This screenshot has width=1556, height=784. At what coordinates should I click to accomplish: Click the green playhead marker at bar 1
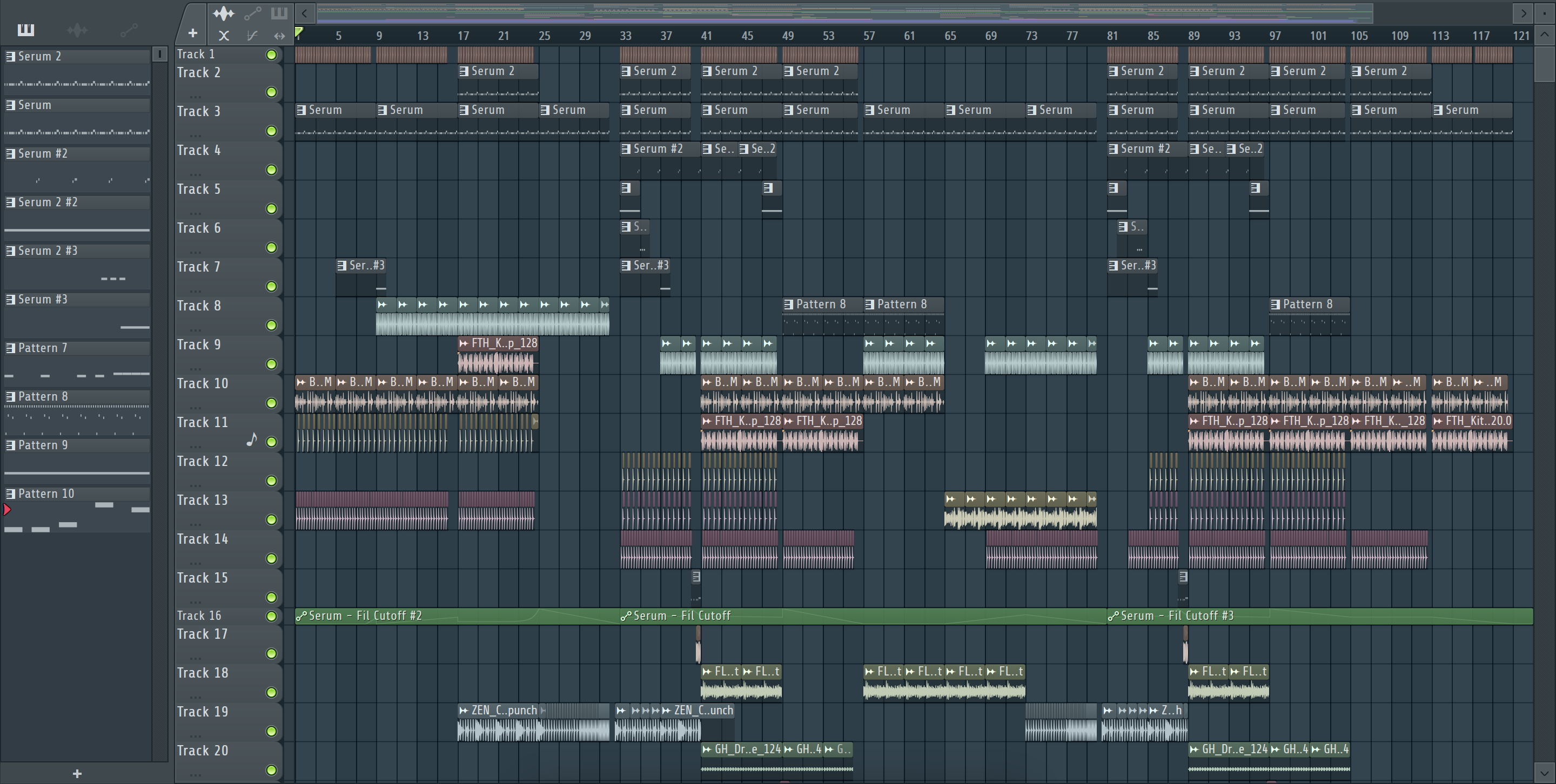tap(298, 32)
